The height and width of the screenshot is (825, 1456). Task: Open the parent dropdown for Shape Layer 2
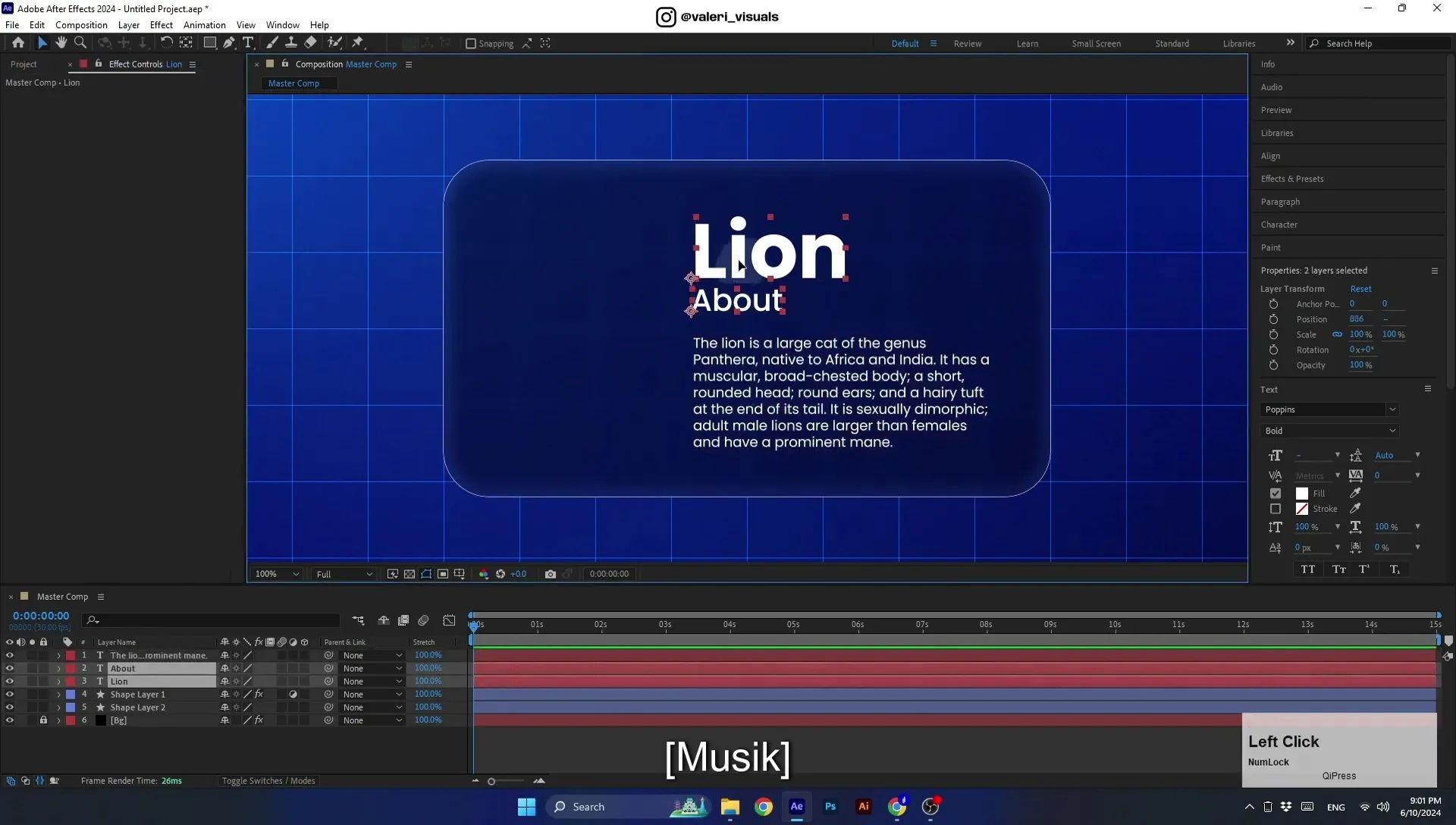[372, 707]
